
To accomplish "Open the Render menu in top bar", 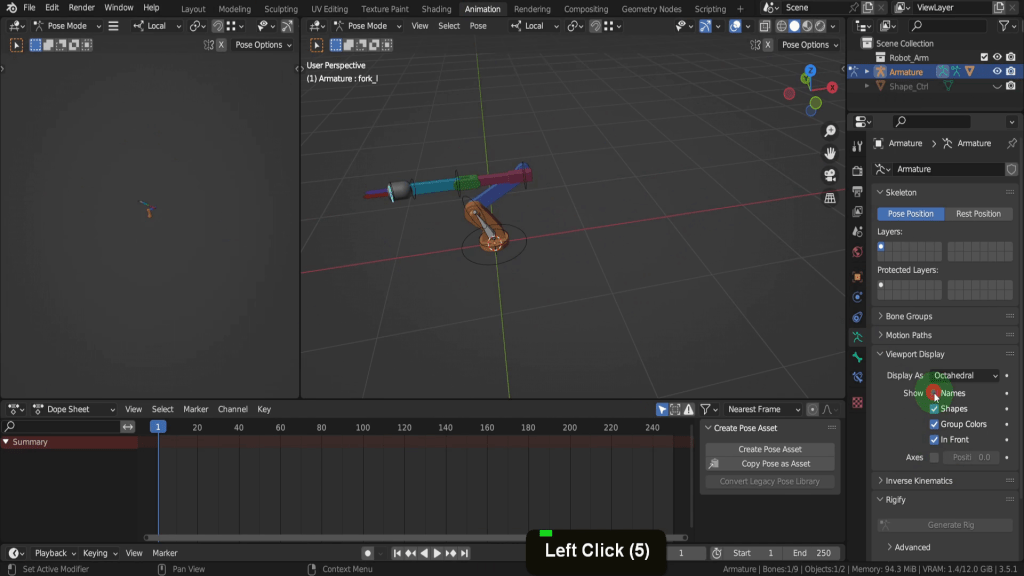I will click(82, 8).
